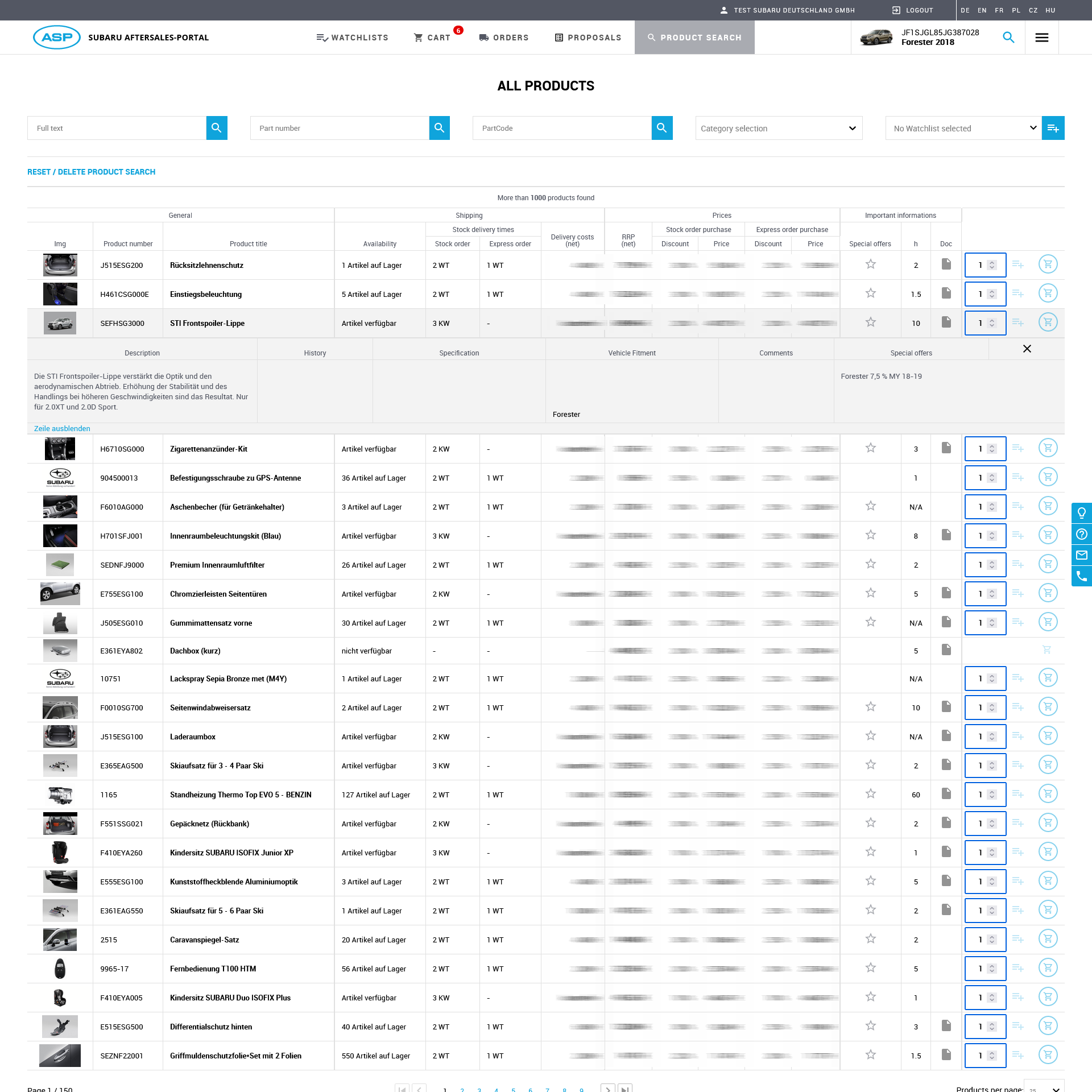Toggle star for Caravanspiegel-Satz row
The width and height of the screenshot is (1092, 1092).
click(x=870, y=939)
